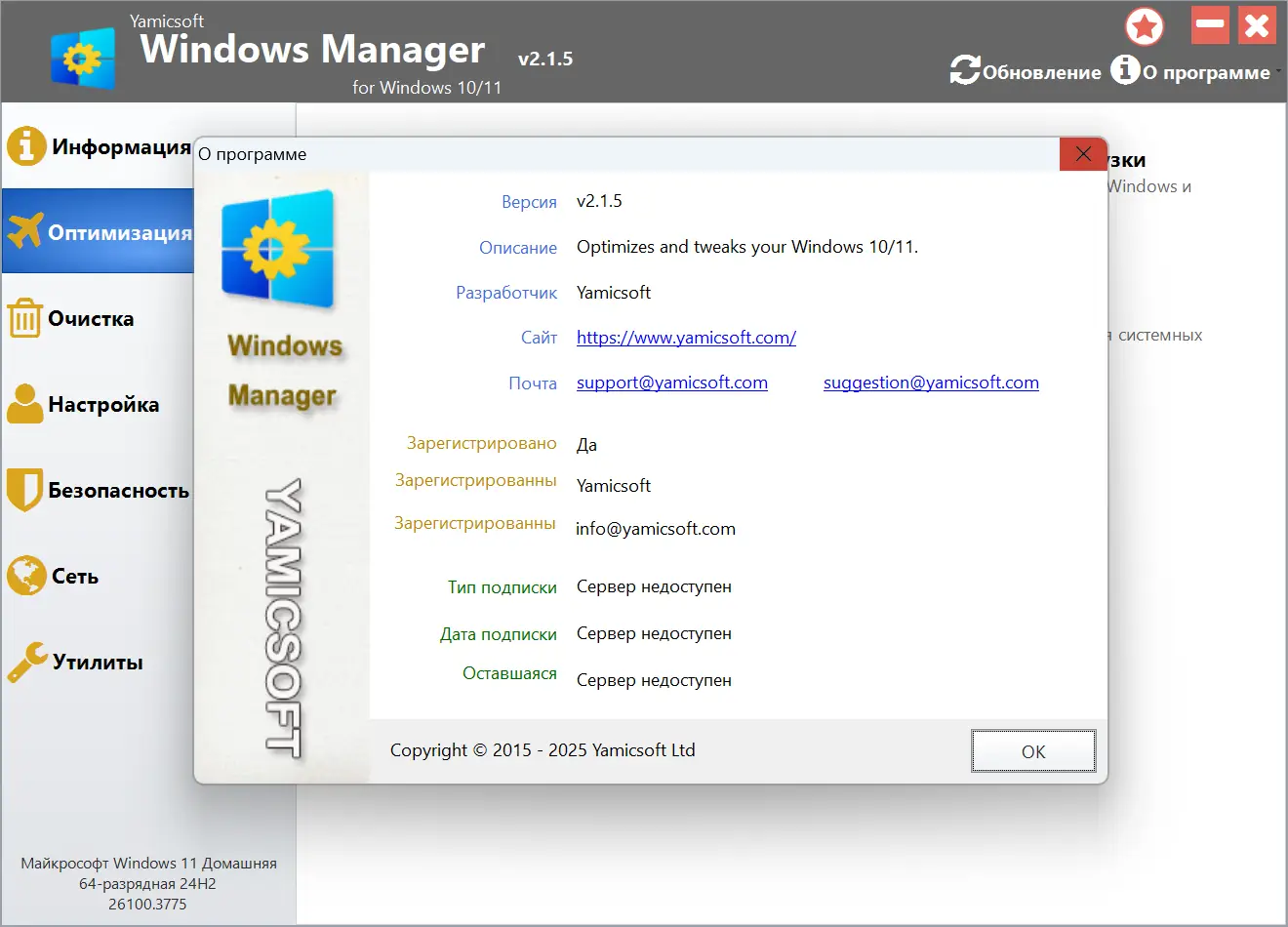1288x927 pixels.
Task: Click 'Сервер недоступен' in the Дата подписки row
Action: (x=654, y=634)
